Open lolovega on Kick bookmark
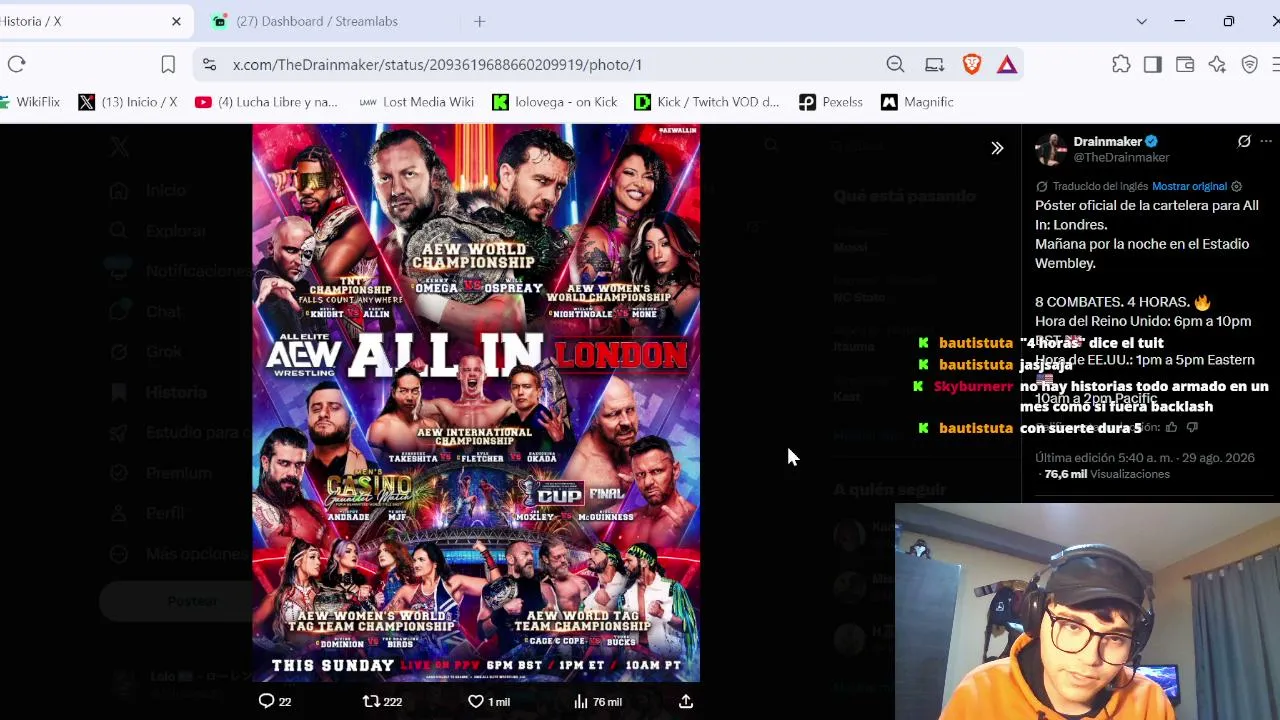 [x=555, y=102]
